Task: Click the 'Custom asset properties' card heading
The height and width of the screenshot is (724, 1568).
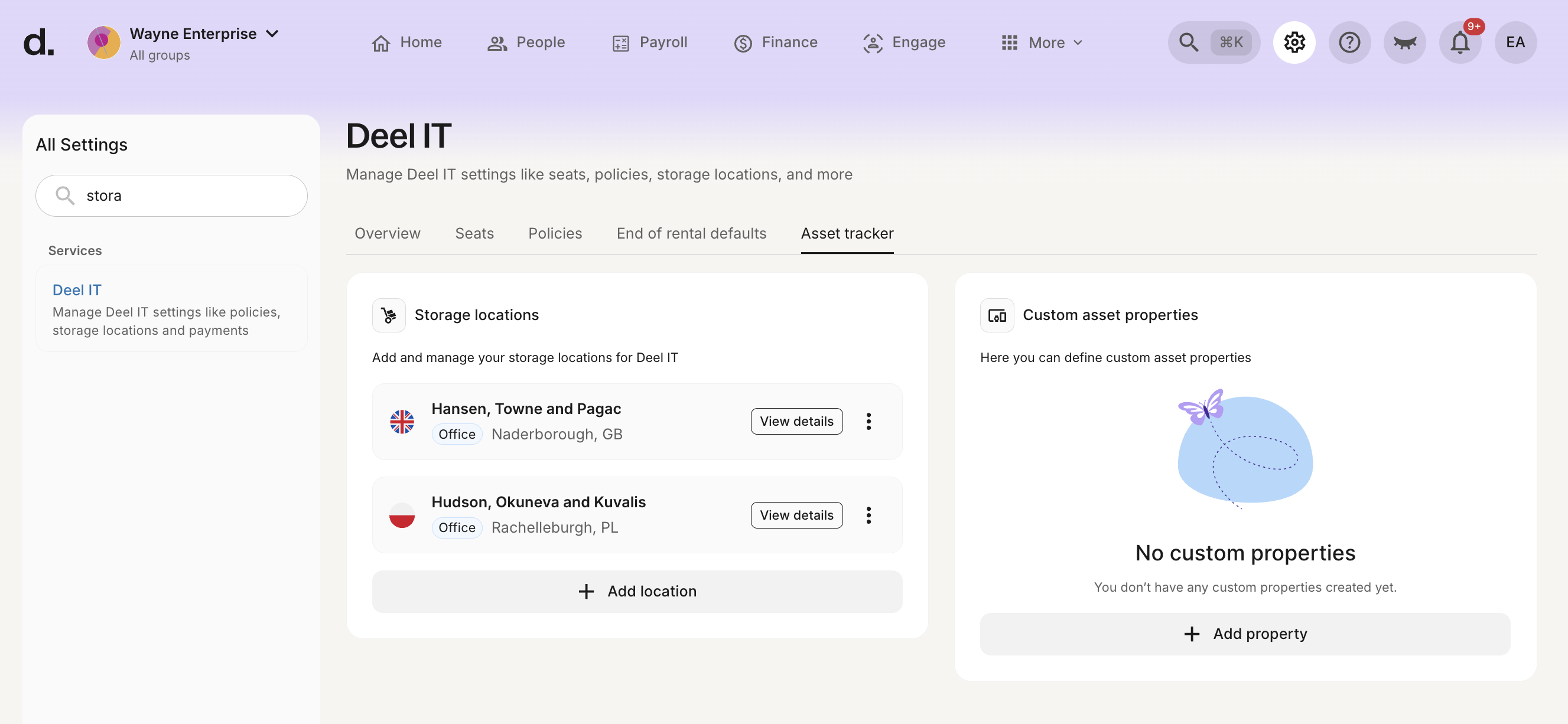Action: pyautogui.click(x=1110, y=315)
